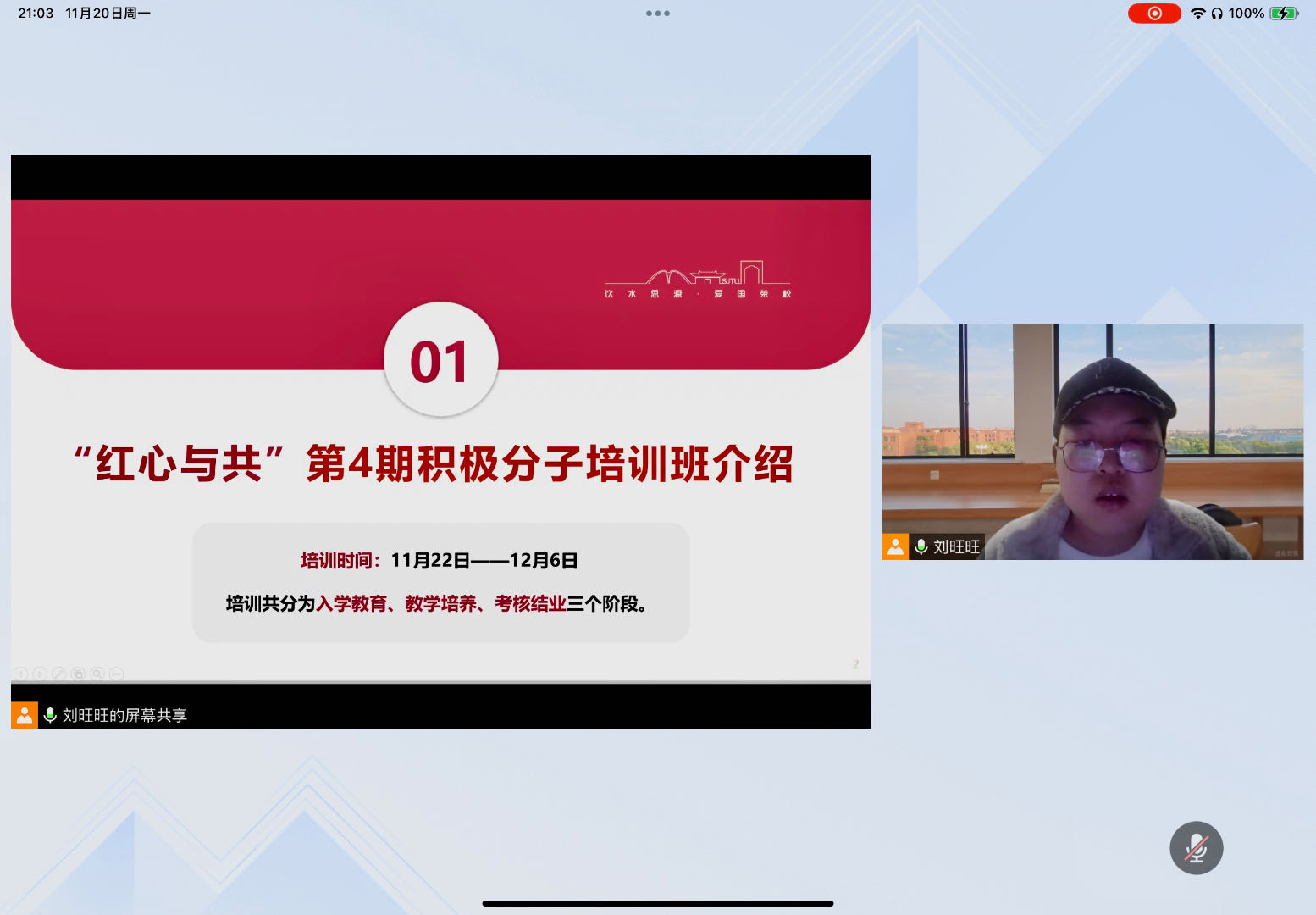This screenshot has height=915, width=1316.
Task: Unmute your microphone with the round button
Action: [x=1196, y=848]
